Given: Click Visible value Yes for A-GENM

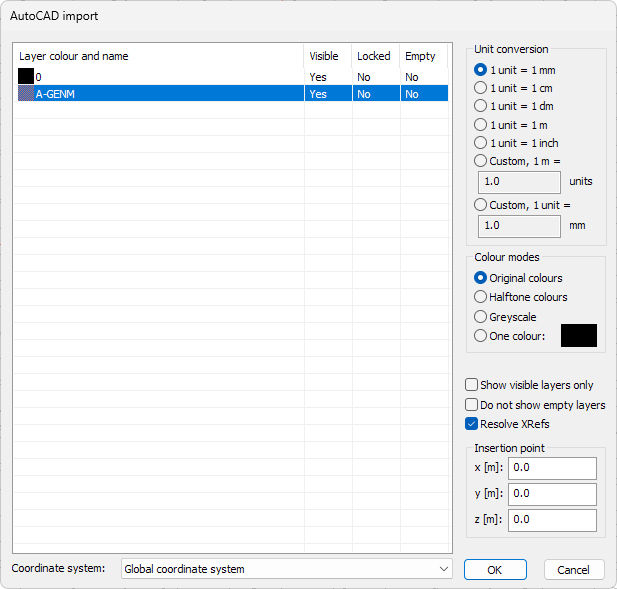Looking at the screenshot, I should pyautogui.click(x=318, y=94).
